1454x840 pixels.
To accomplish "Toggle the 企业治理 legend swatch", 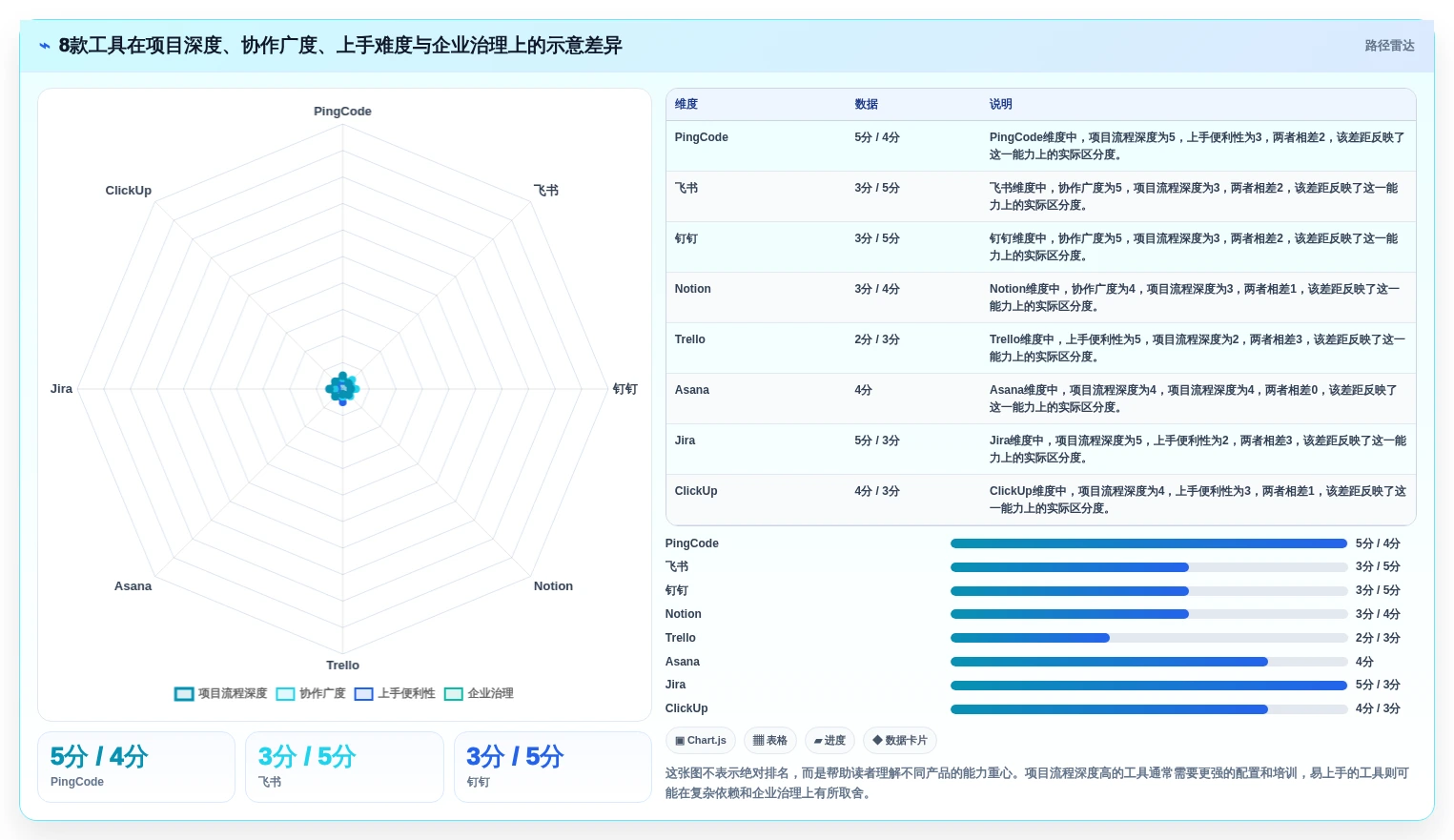I will [x=454, y=694].
